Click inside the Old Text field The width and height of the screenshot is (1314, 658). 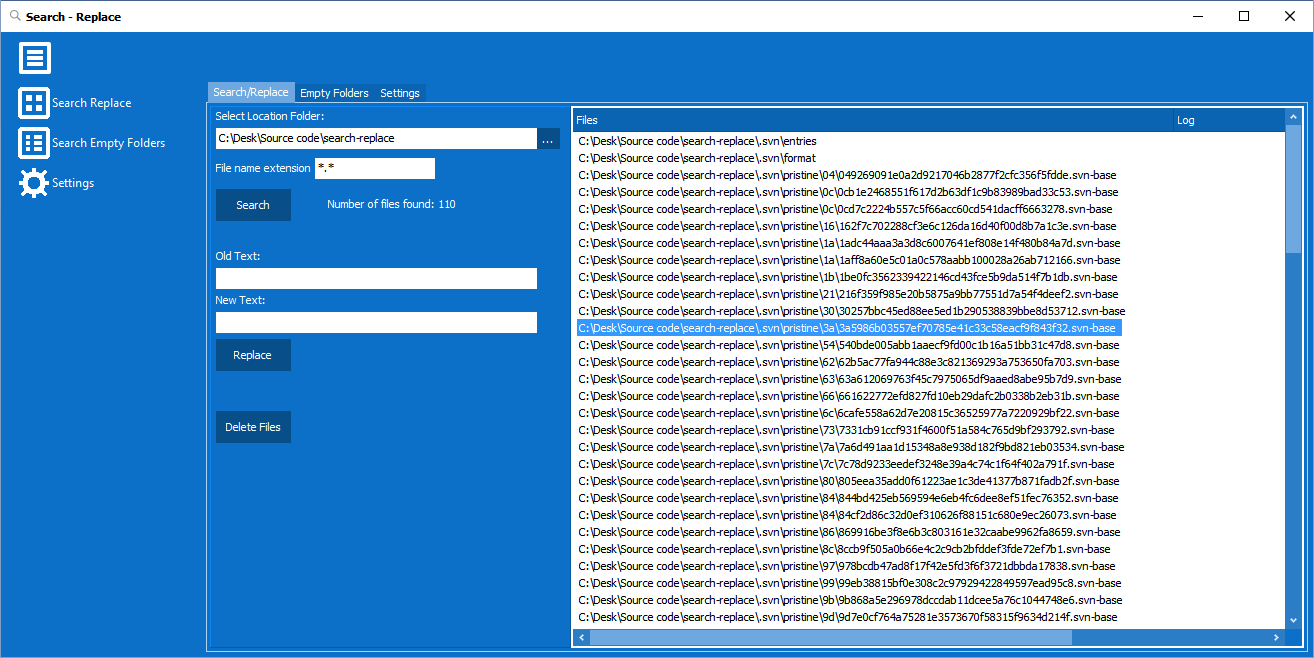(x=375, y=278)
